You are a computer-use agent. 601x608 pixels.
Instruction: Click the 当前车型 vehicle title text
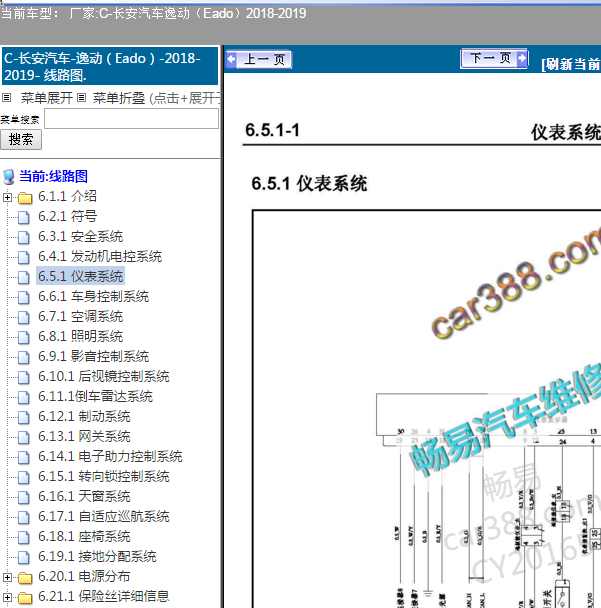coord(154,14)
